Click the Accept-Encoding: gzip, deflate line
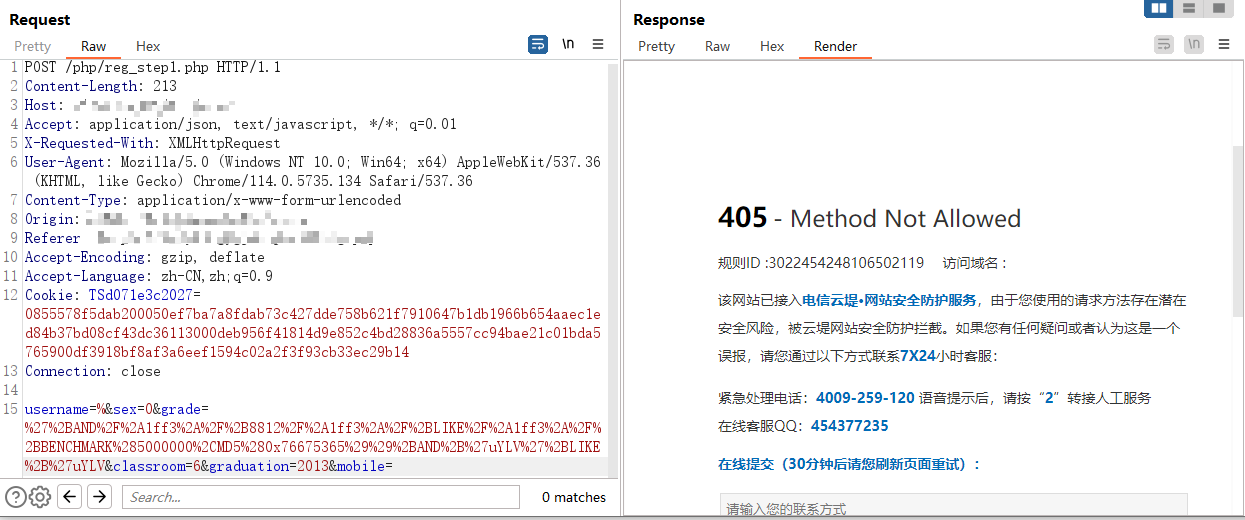The width and height of the screenshot is (1245, 520). click(x=145, y=257)
